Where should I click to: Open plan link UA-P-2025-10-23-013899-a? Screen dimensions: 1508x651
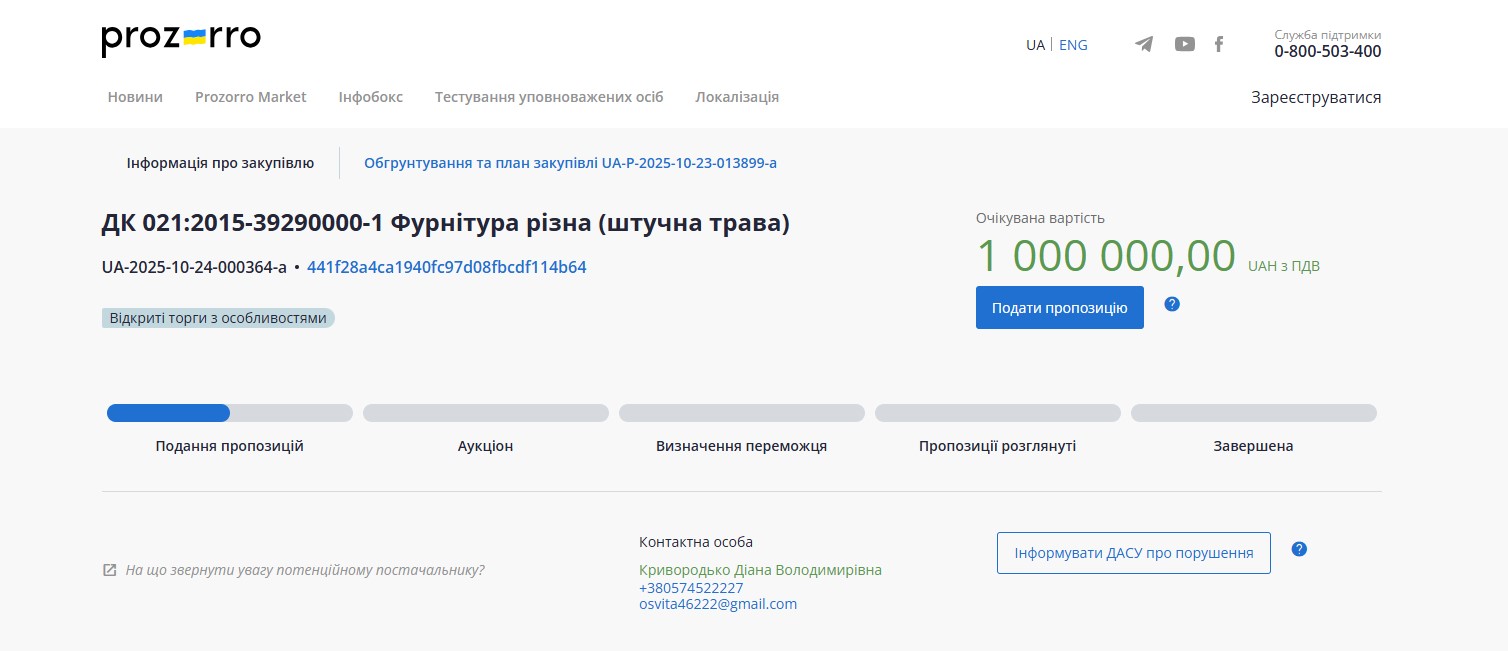click(570, 162)
